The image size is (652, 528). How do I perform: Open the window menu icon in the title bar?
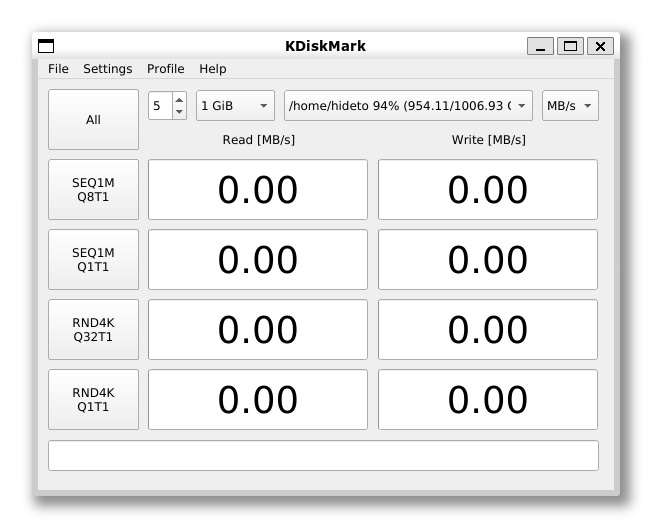point(46,46)
